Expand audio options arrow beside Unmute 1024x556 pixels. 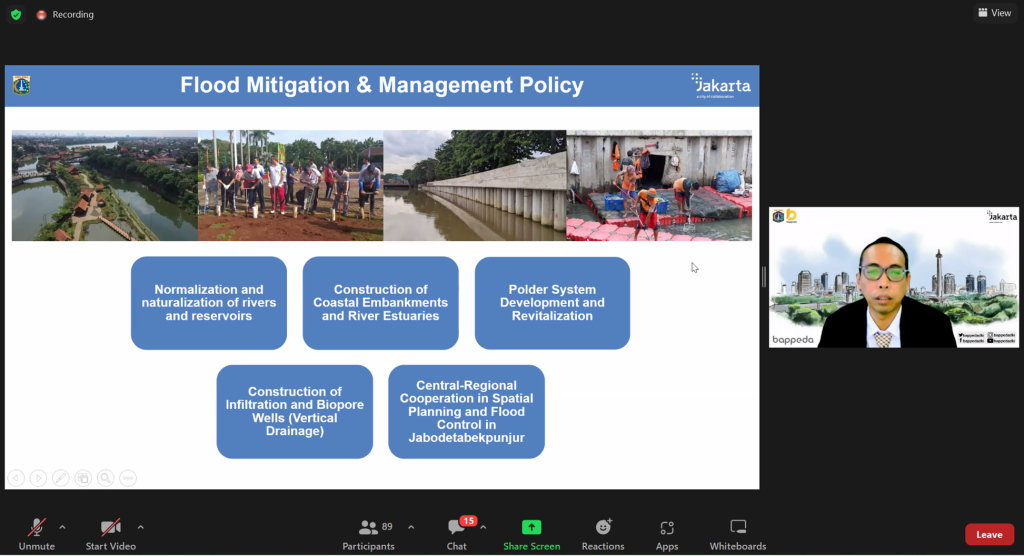[62, 527]
